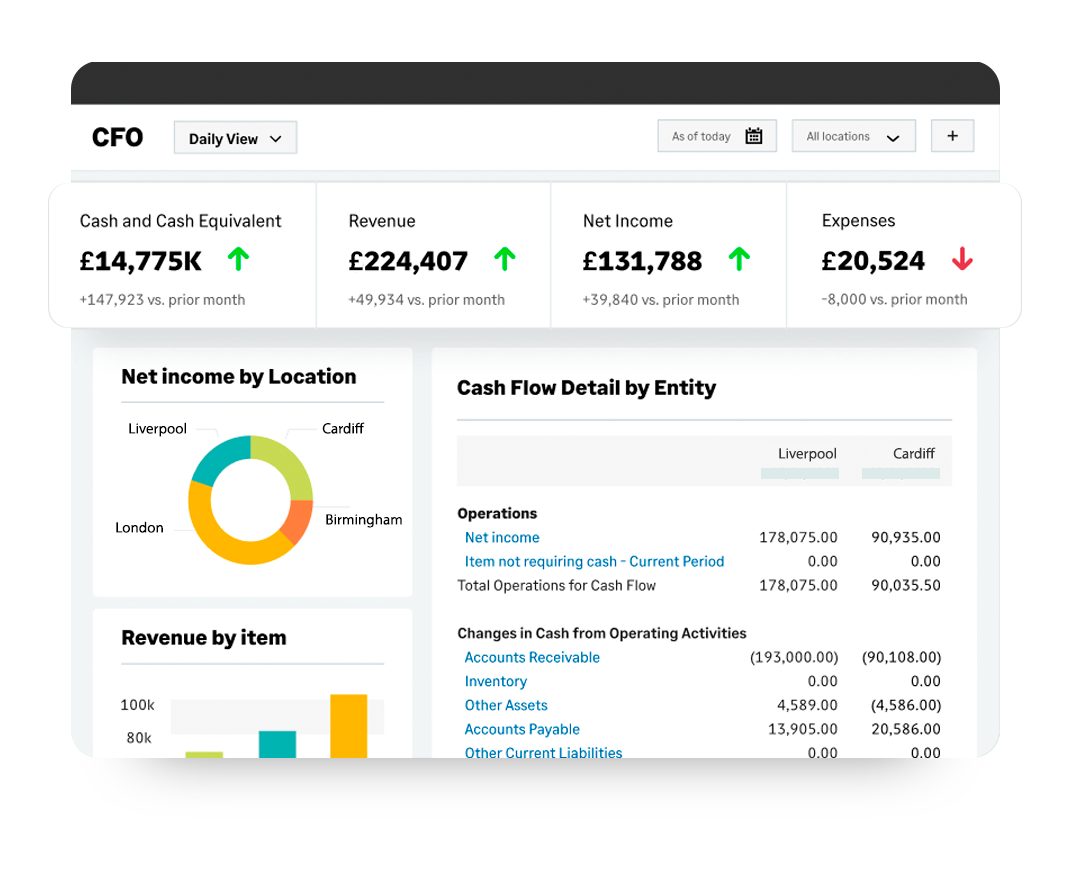The image size is (1070, 880).
Task: Open the As of today date picker
Action: point(717,136)
